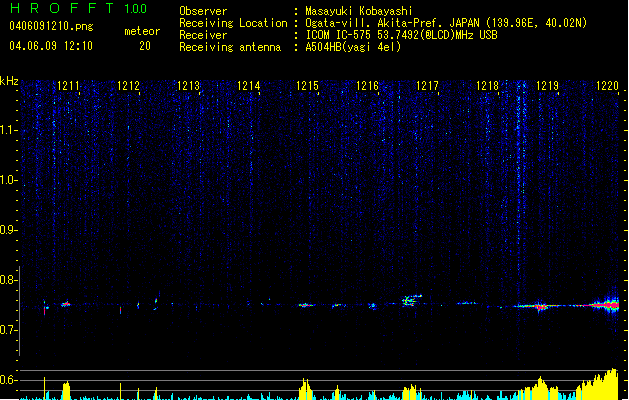Click the Ogata-vill. Akita-Pref. JAPAN location text
Image resolution: width=629 pixels, height=400 pixels.
tap(446, 23)
